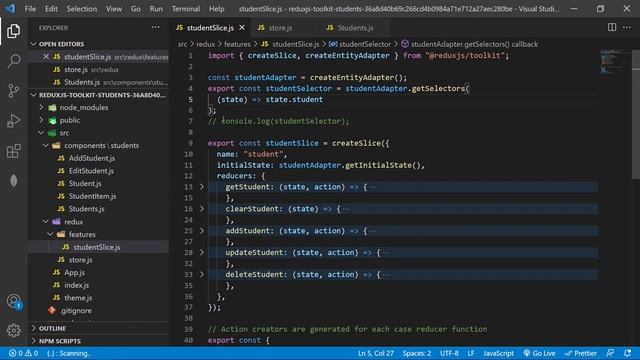The width and height of the screenshot is (640, 360).
Task: Collapse the components\students folder
Action: click(46, 146)
